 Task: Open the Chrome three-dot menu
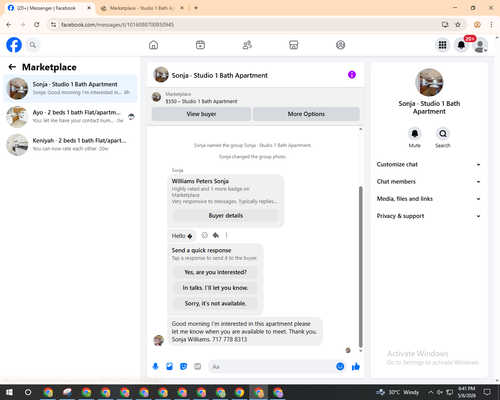point(491,25)
